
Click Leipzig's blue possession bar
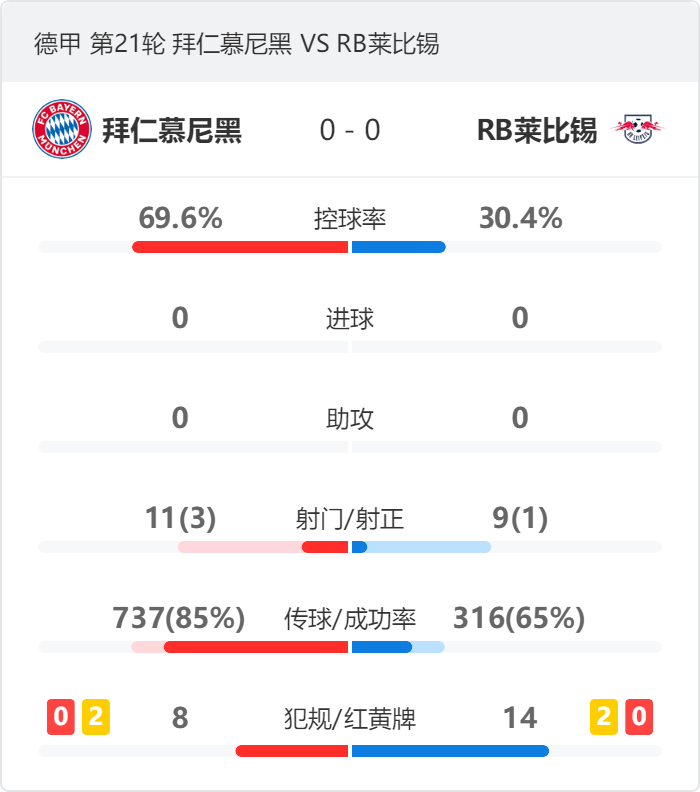[399, 247]
